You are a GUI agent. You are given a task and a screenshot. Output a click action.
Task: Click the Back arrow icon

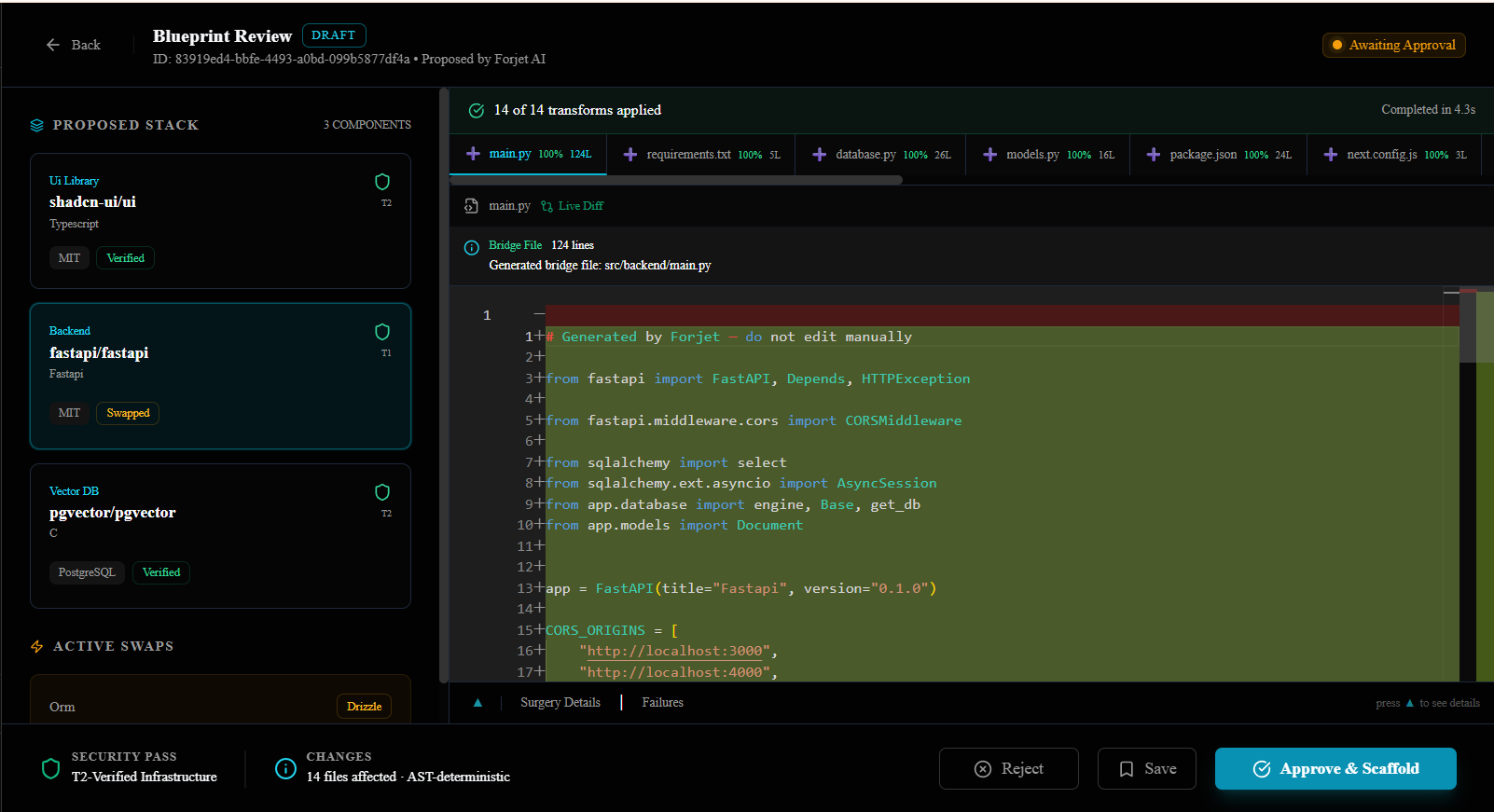[x=53, y=45]
